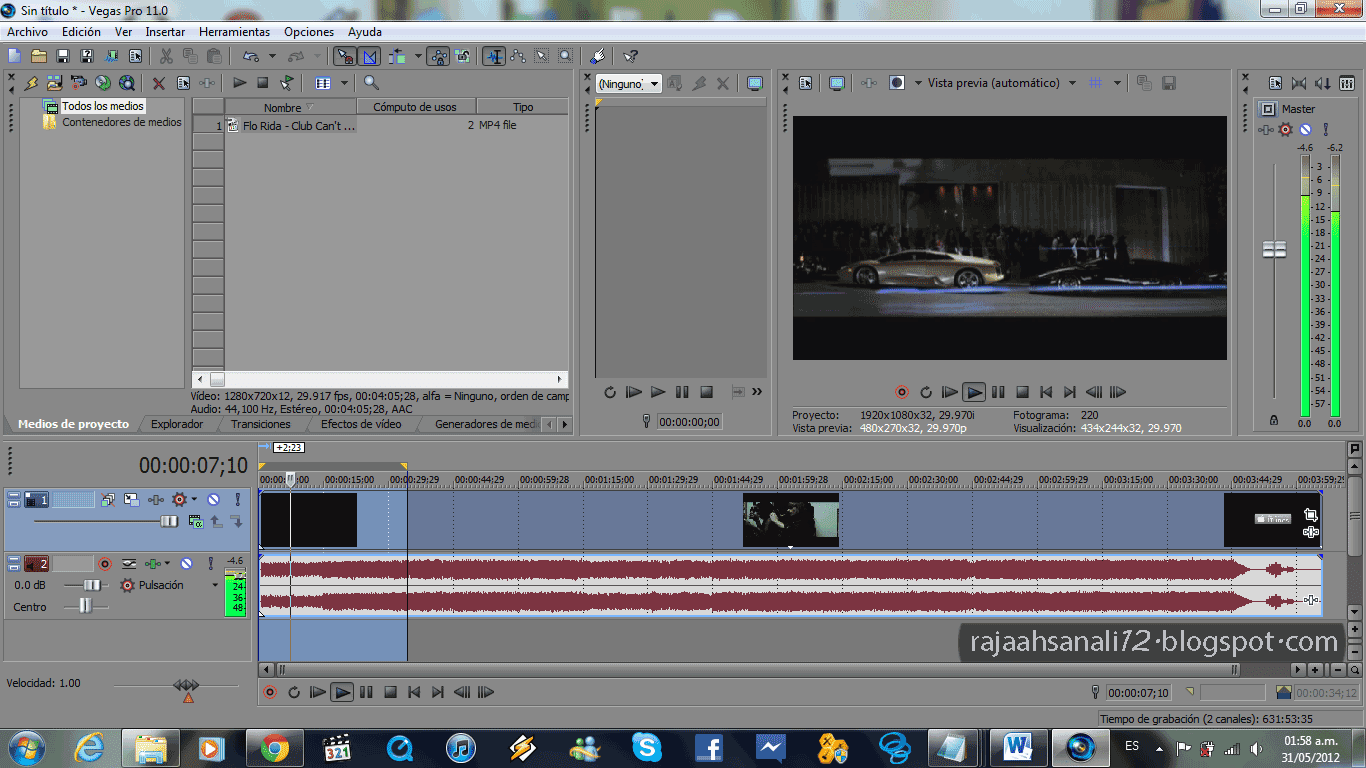Open Project Video Properties icon in preview toolbar
The height and width of the screenshot is (768, 1366).
[805, 83]
